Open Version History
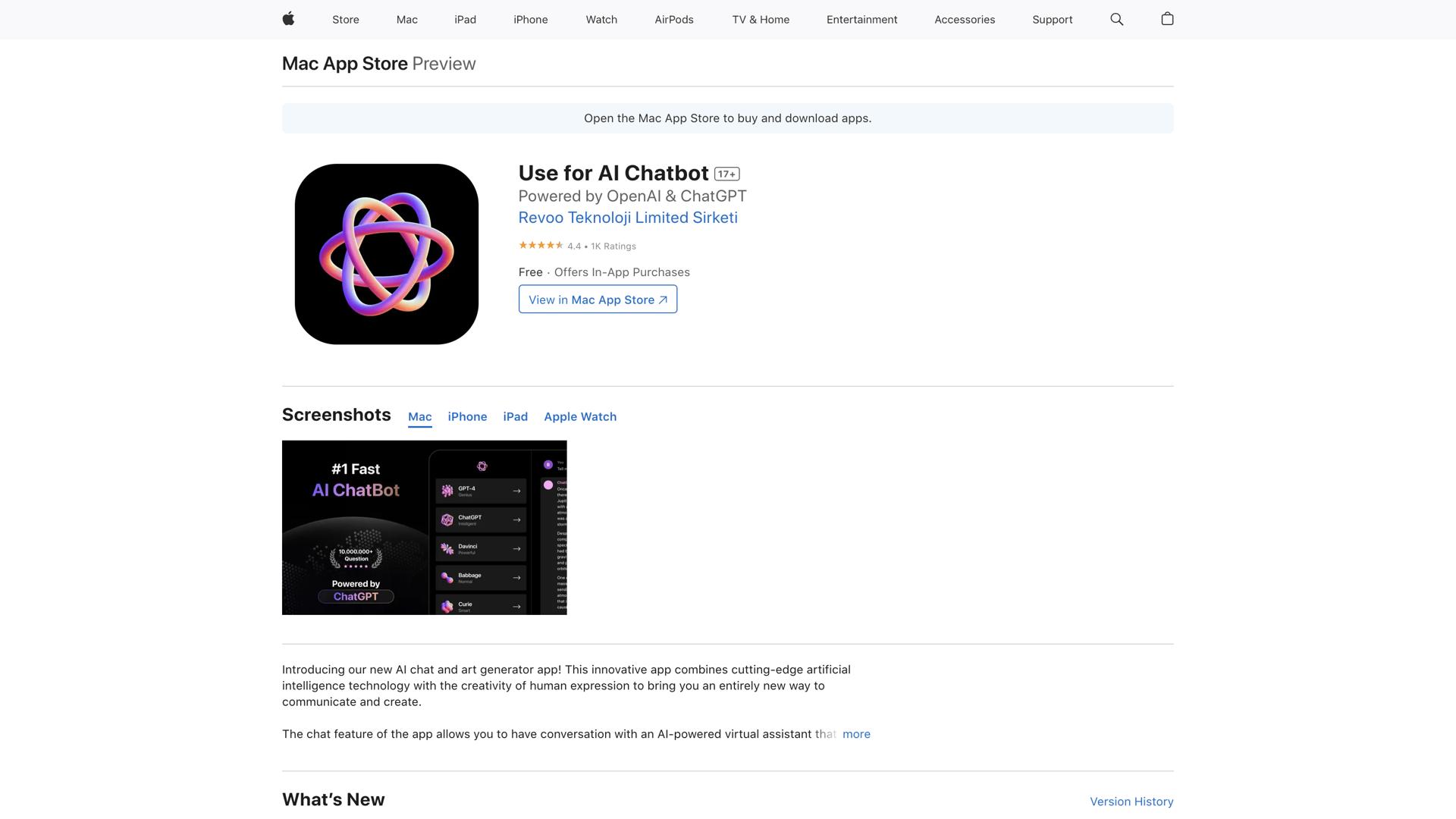The width and height of the screenshot is (1456, 819). pyautogui.click(x=1131, y=802)
